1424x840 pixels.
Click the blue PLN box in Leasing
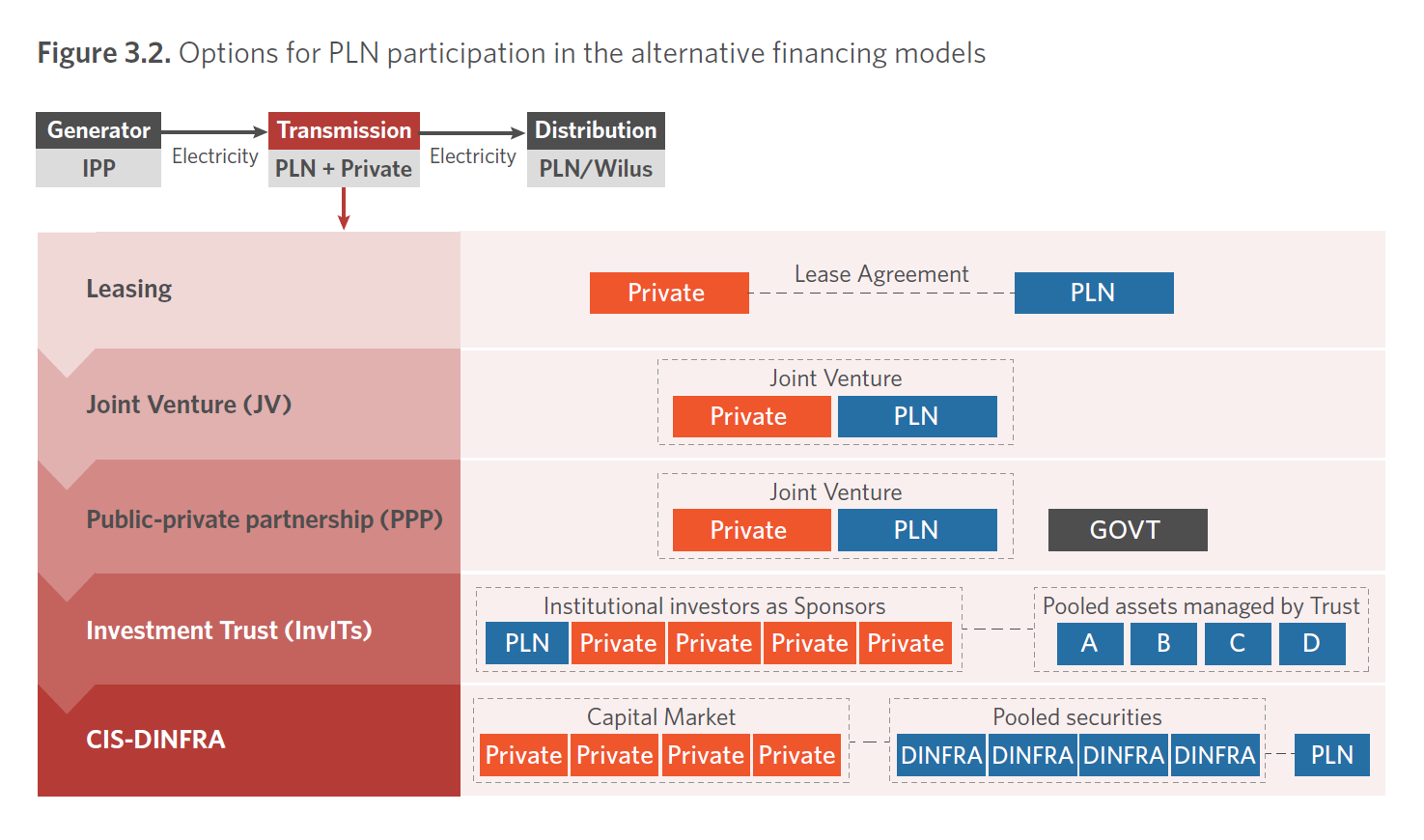pyautogui.click(x=1094, y=293)
